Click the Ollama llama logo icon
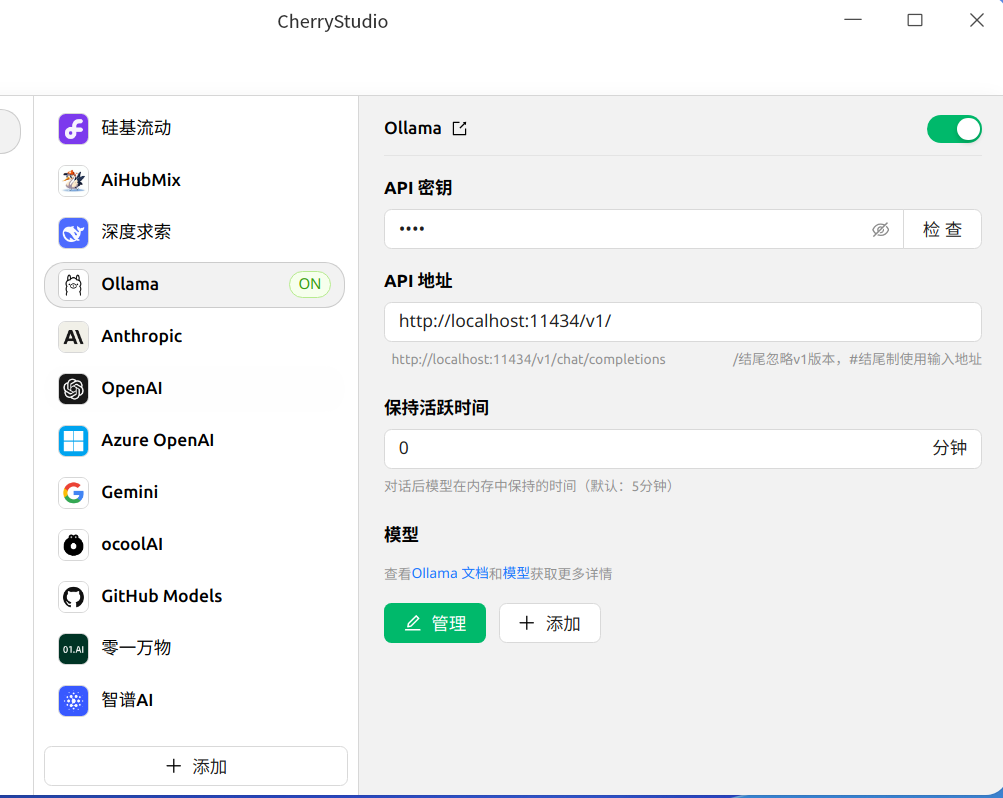The image size is (1003, 798). pyautogui.click(x=74, y=285)
